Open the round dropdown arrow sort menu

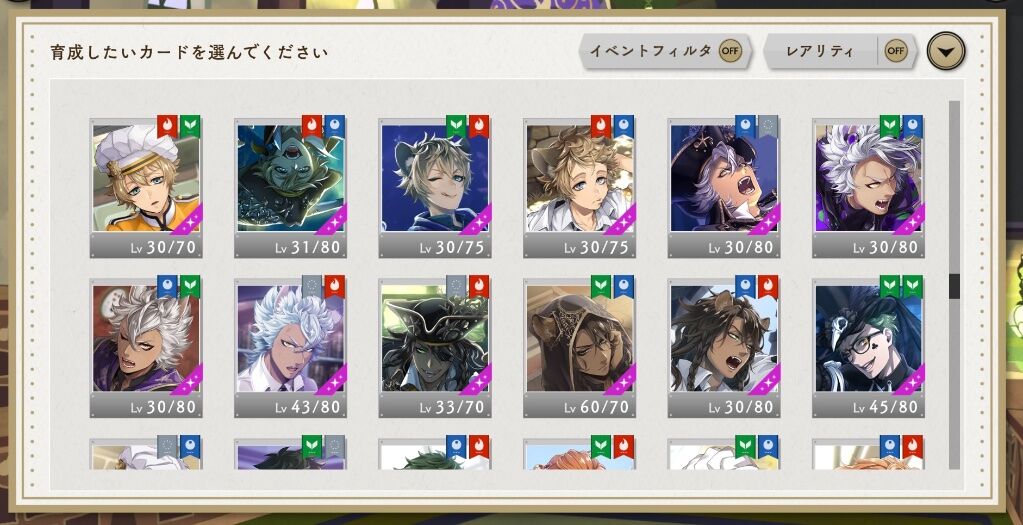click(x=946, y=51)
